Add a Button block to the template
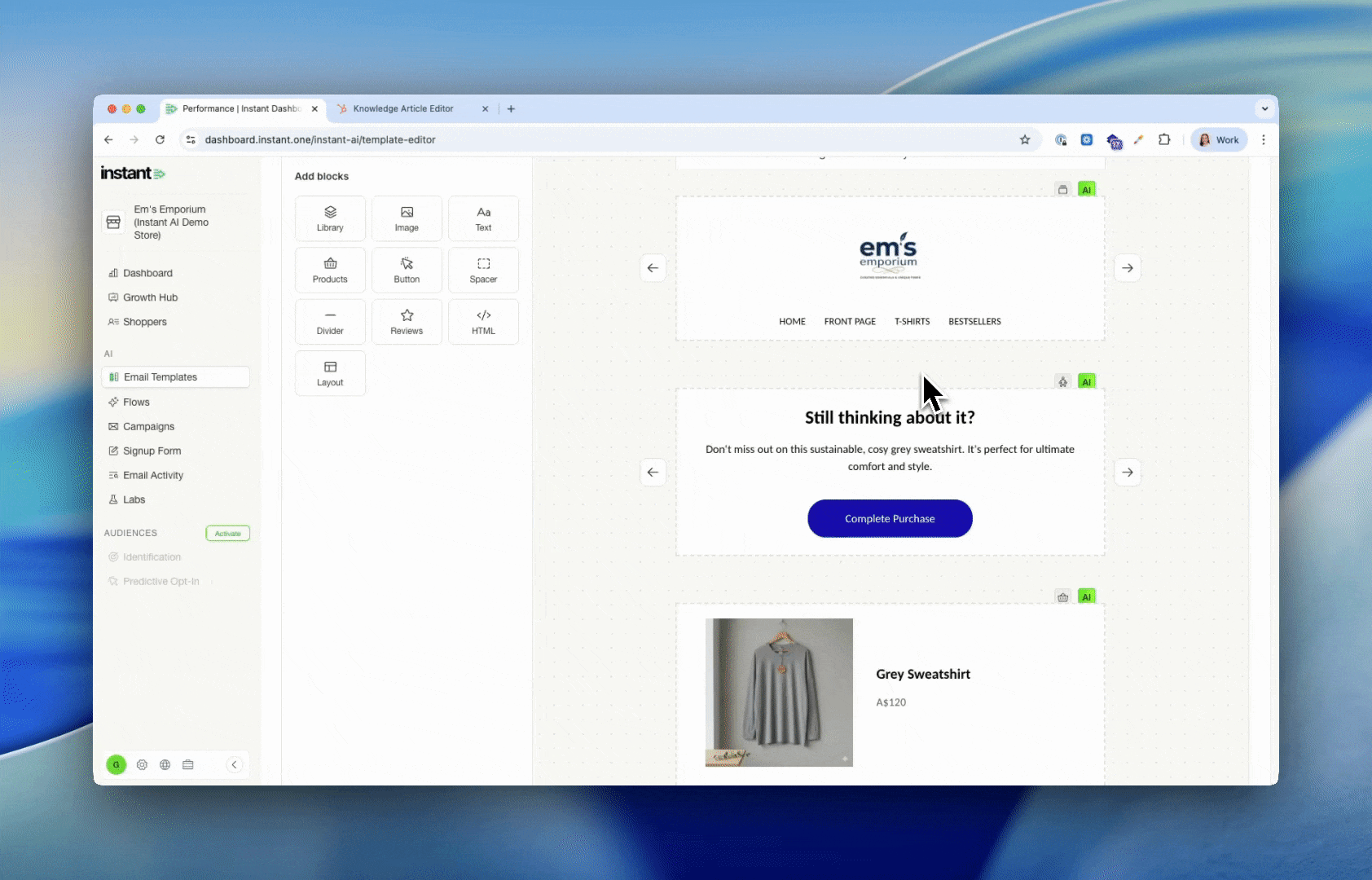 click(407, 270)
